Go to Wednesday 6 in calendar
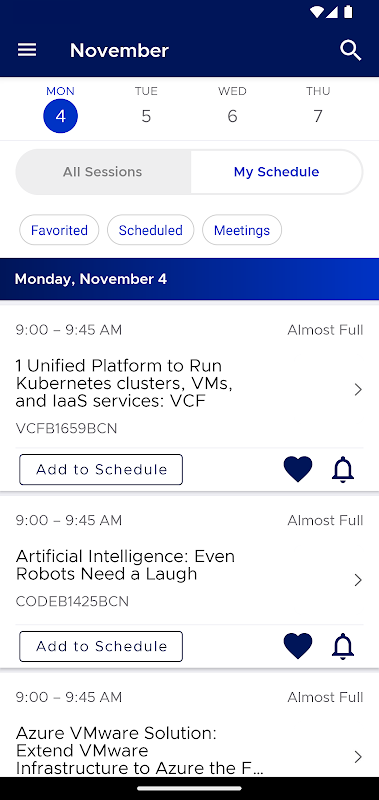This screenshot has width=379, height=800. click(232, 108)
